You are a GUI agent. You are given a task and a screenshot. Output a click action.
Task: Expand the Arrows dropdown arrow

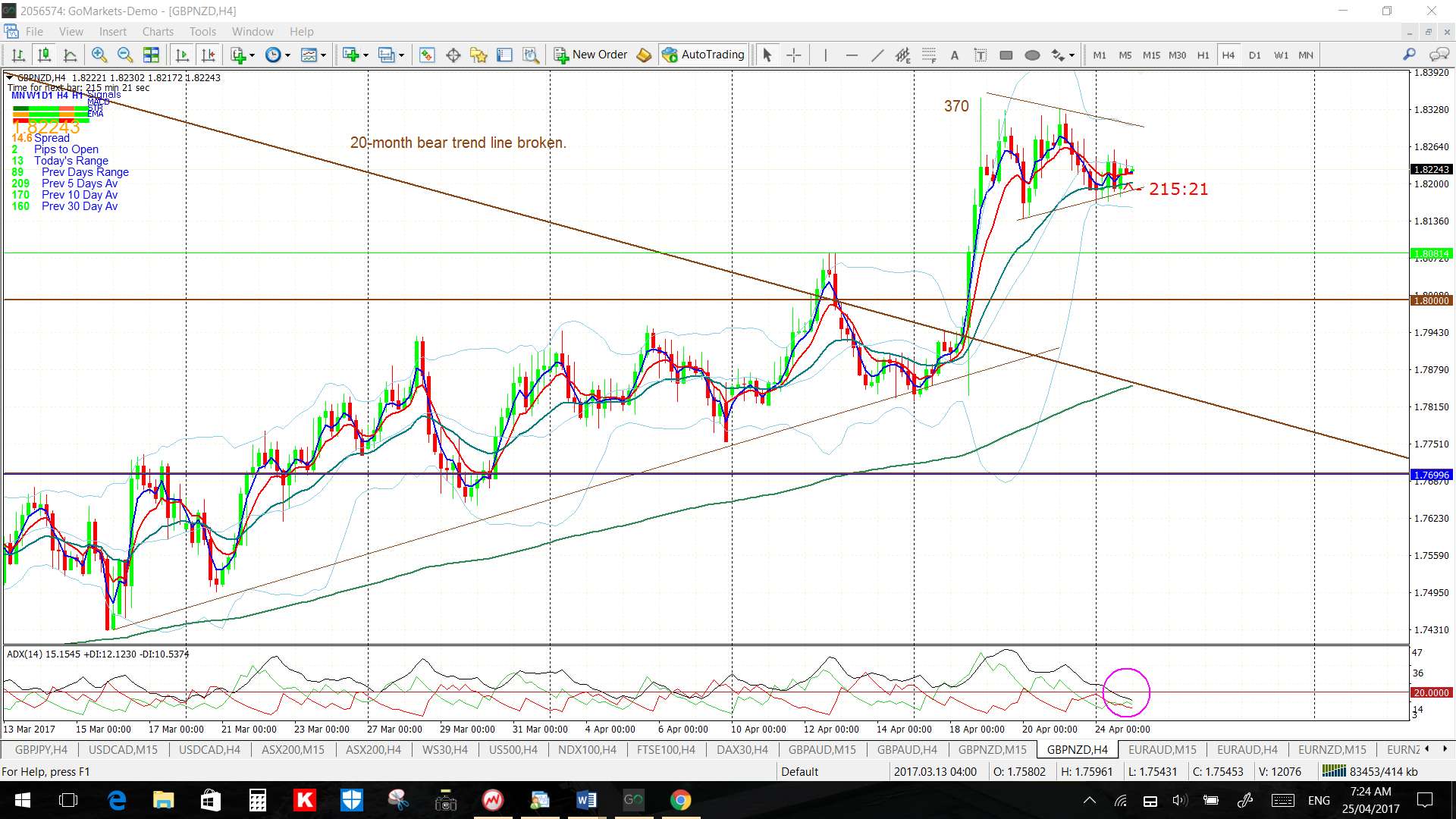click(1072, 55)
